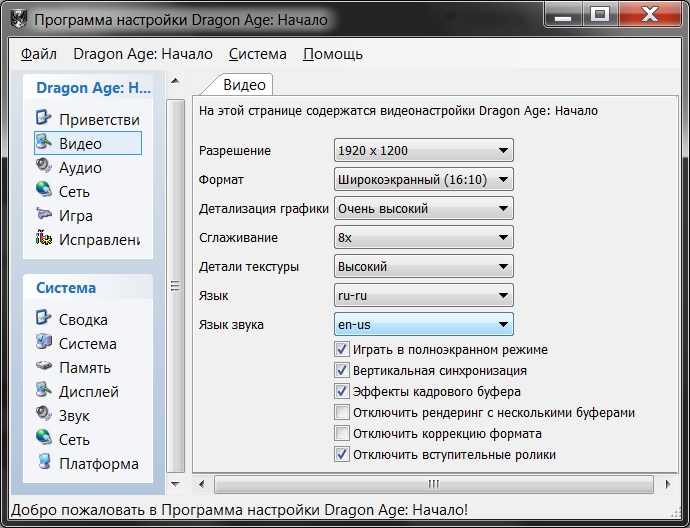Image resolution: width=690 pixels, height=528 pixels.
Task: Click the page description text about видеонастройки
Action: pos(398,111)
